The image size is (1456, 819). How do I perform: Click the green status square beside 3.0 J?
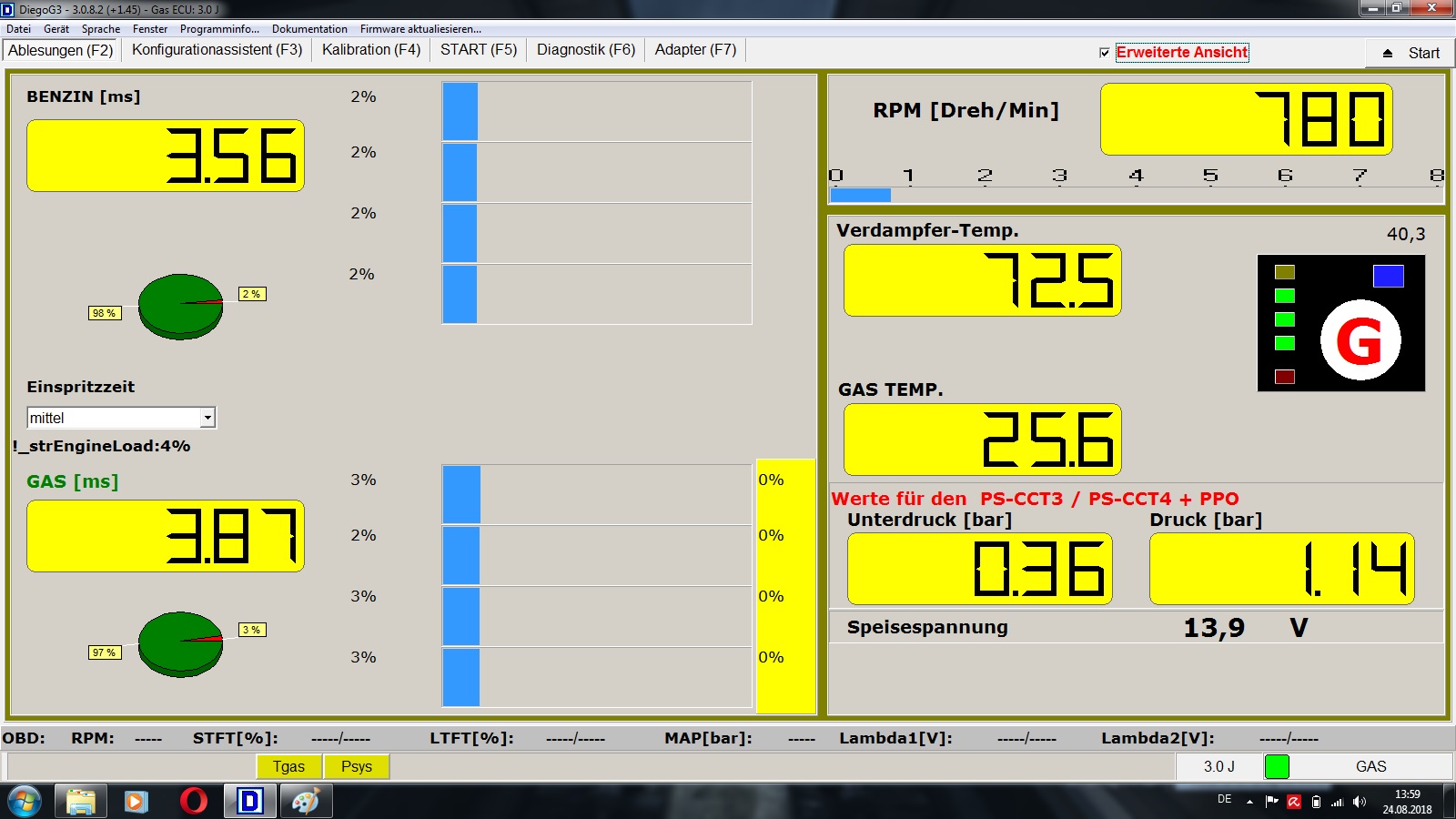1277,766
